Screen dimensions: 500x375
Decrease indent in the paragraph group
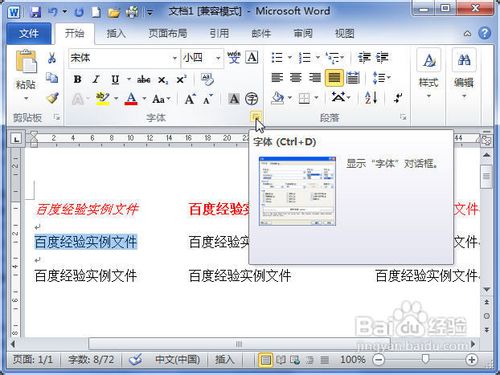(x=364, y=58)
